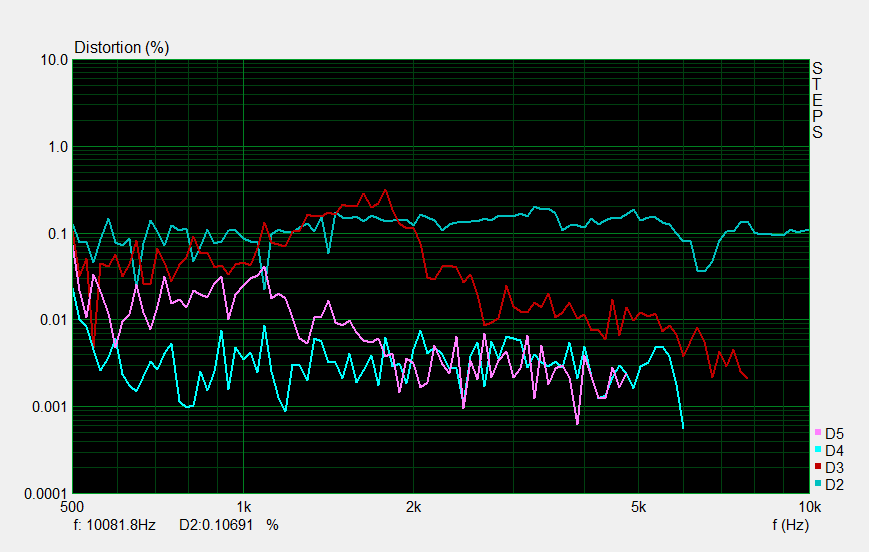This screenshot has height=552, width=869.
Task: Click the D3 red legend swatch
Action: point(818,467)
